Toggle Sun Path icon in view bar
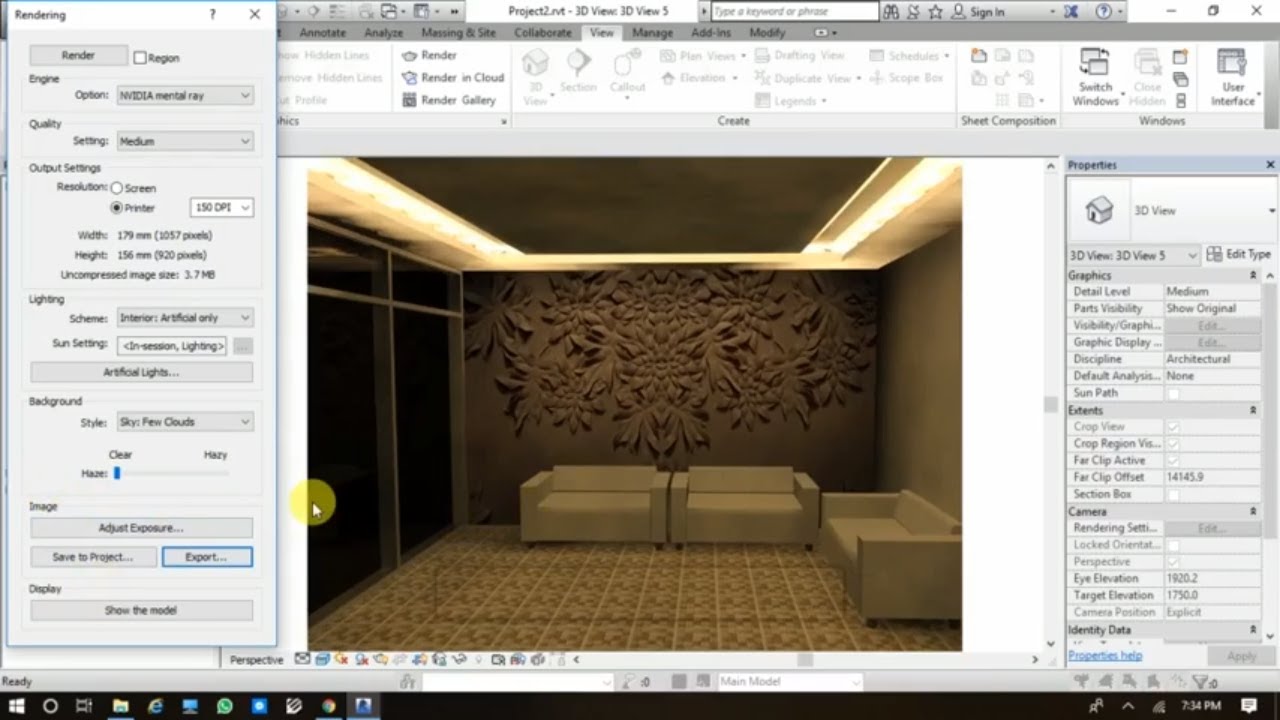This screenshot has height=720, width=1280. click(x=341, y=659)
